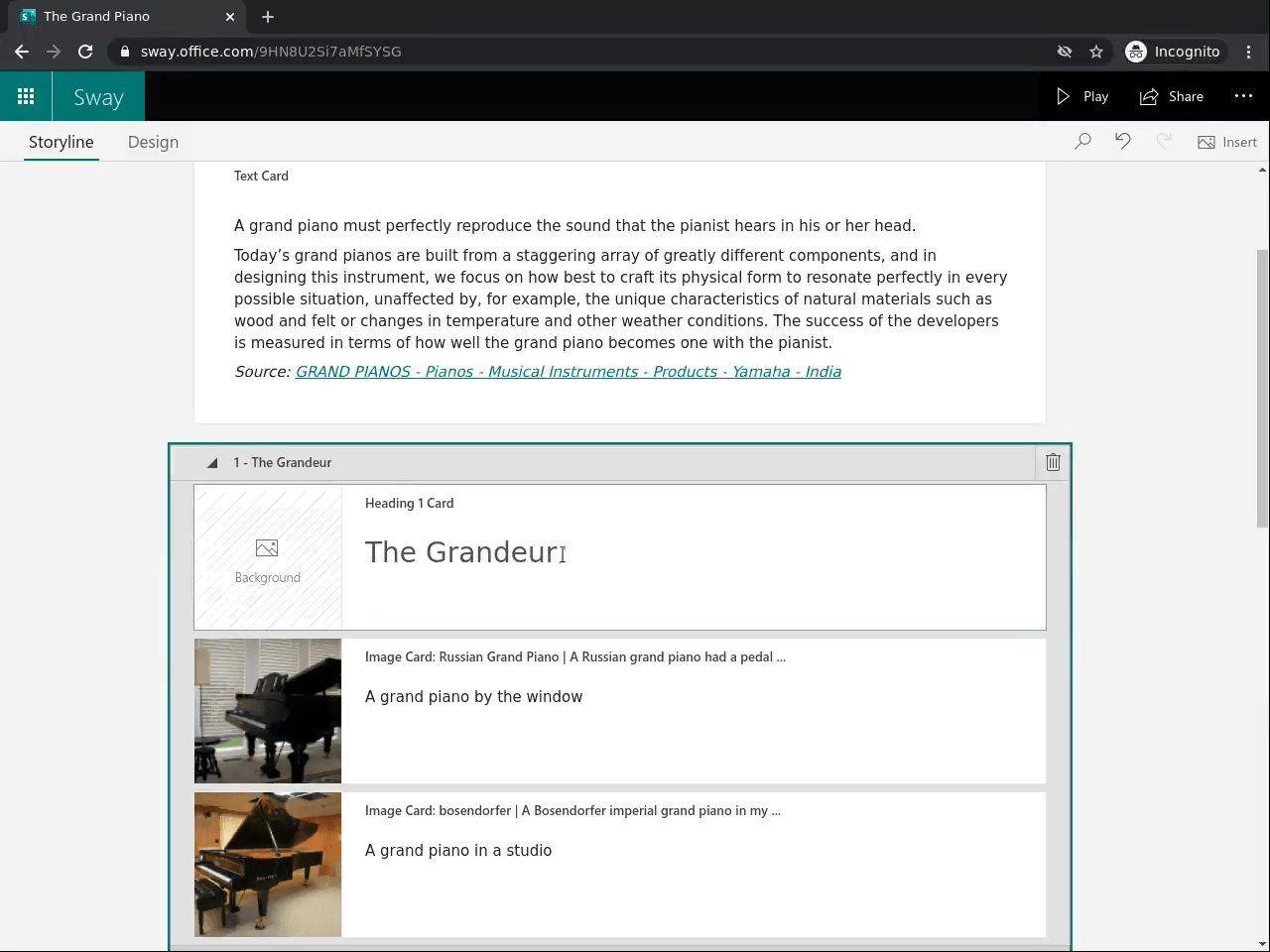Viewport: 1270px width, 952px height.
Task: Open the Chrome three-dot menu
Action: [1248, 52]
